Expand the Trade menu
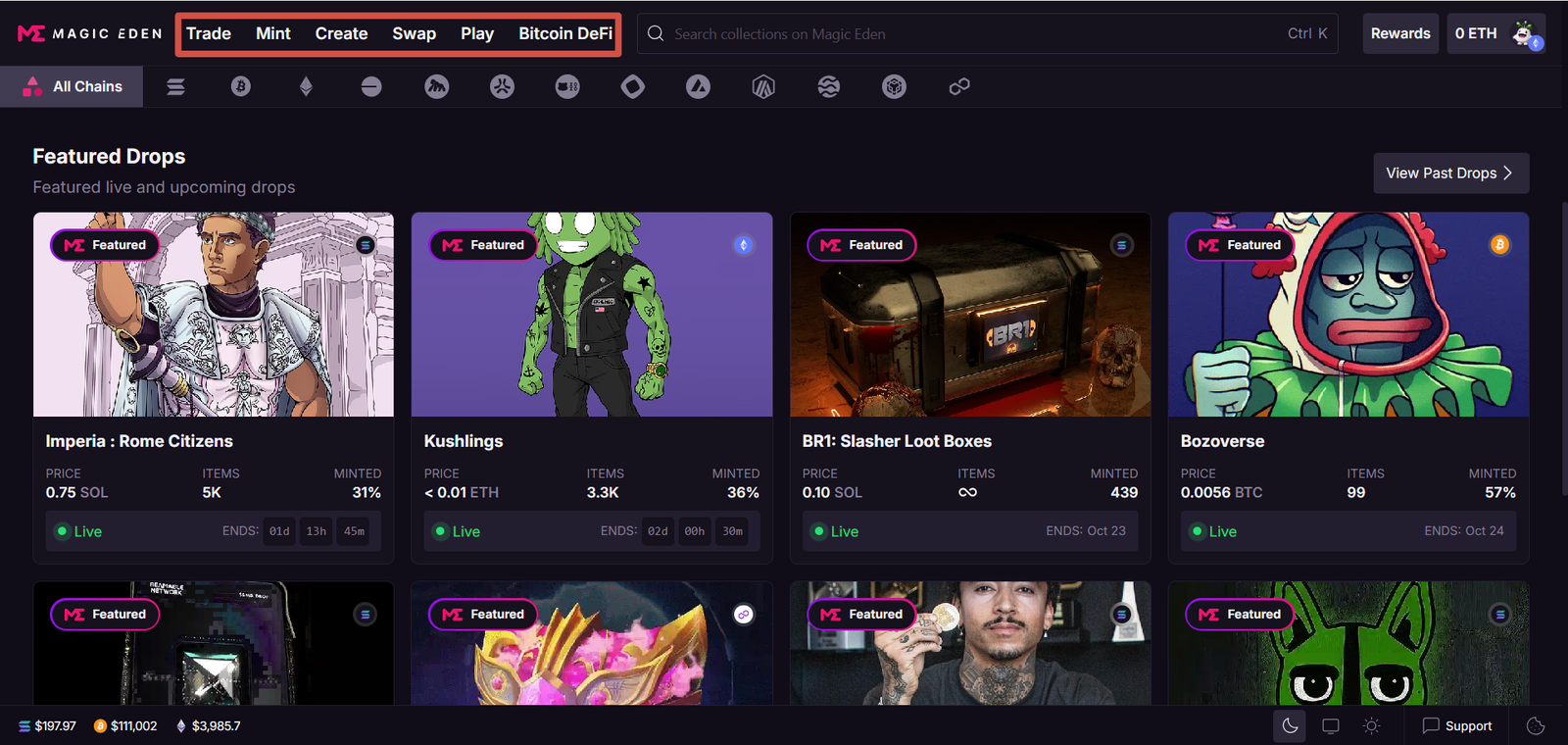This screenshot has width=1568, height=745. pos(209,33)
